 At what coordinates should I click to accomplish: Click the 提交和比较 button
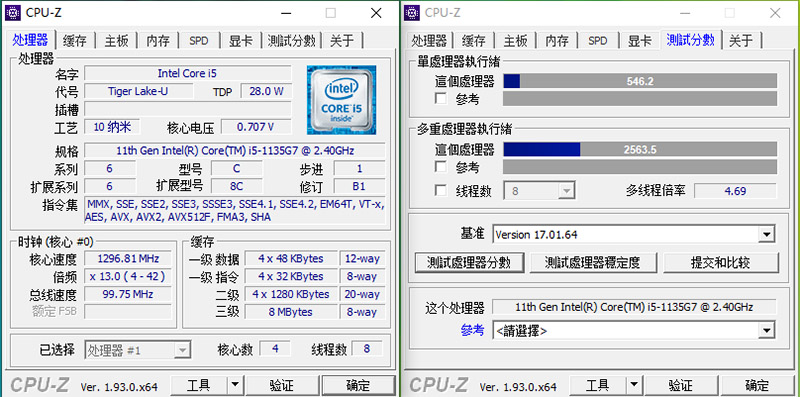(721, 263)
